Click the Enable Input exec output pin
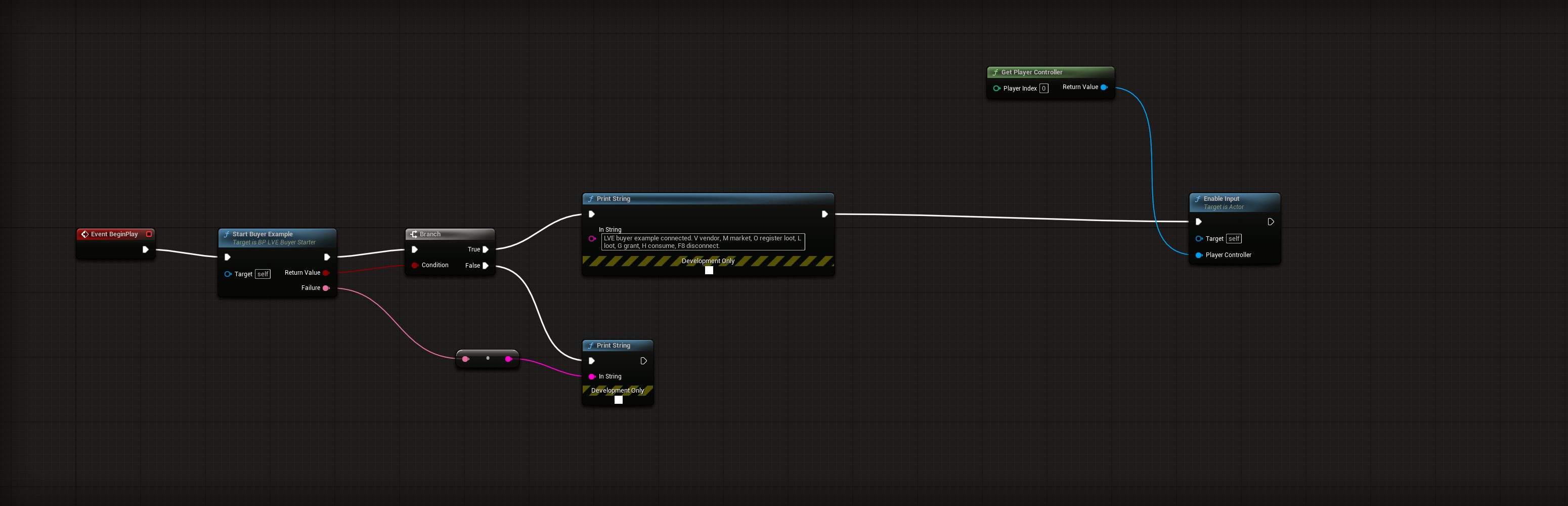The image size is (1568, 506). (1271, 222)
